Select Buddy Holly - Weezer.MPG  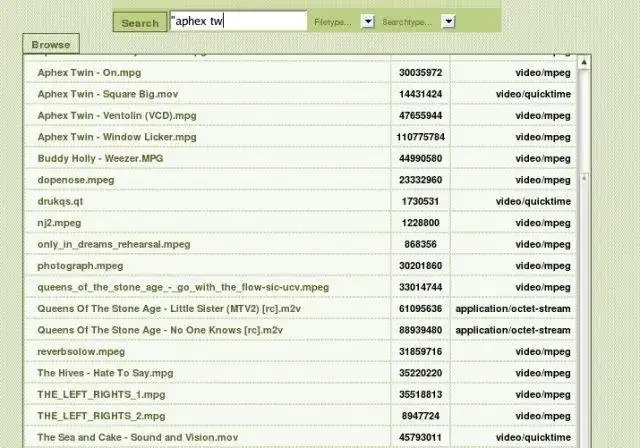coord(100,159)
